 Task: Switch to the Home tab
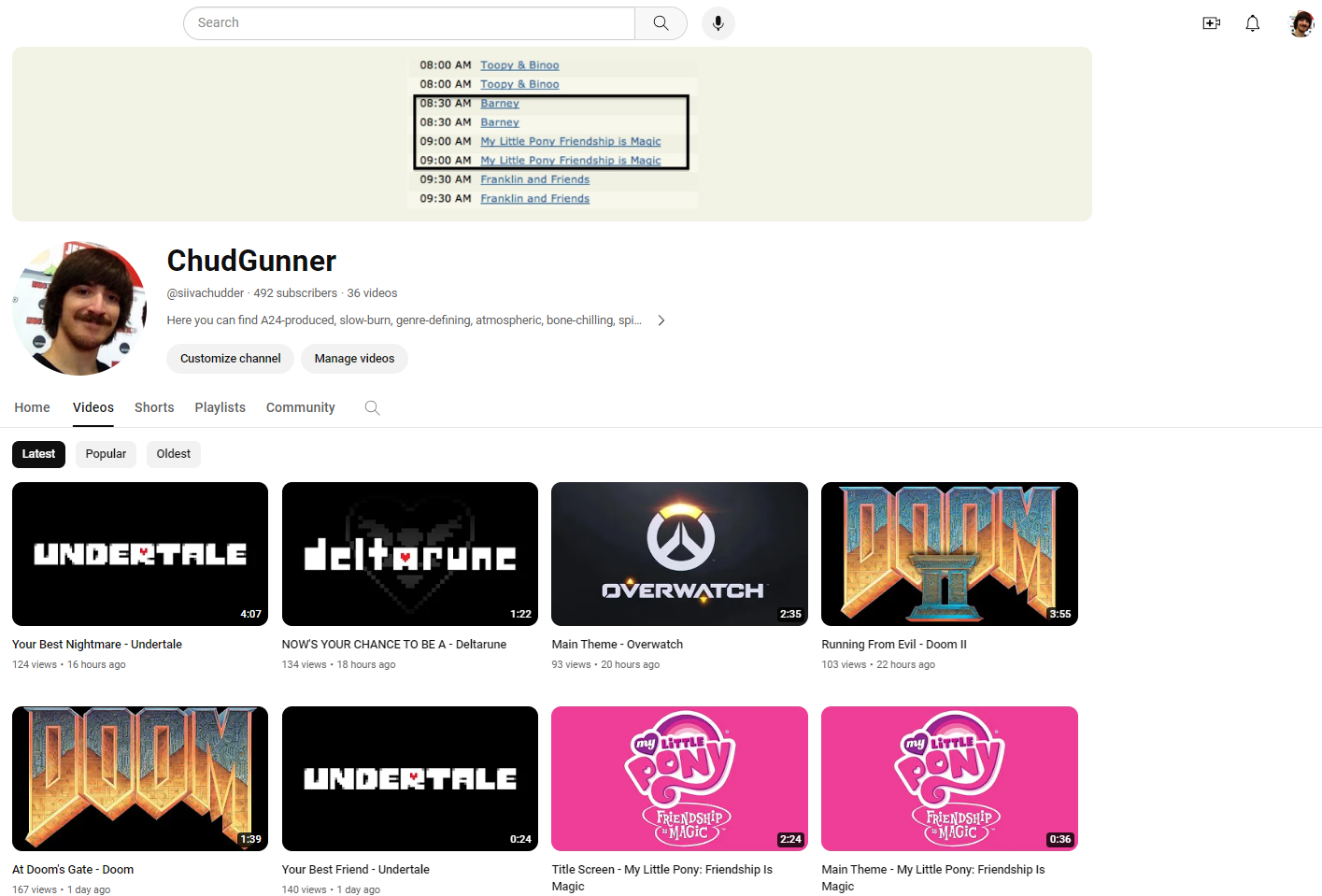[32, 407]
